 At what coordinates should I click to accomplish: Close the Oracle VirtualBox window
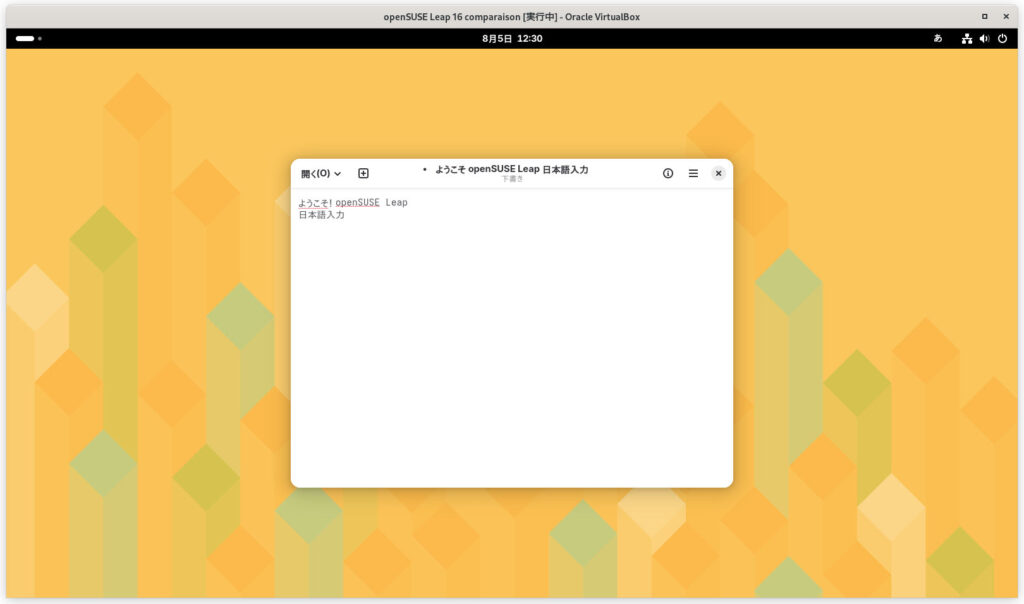click(1006, 16)
